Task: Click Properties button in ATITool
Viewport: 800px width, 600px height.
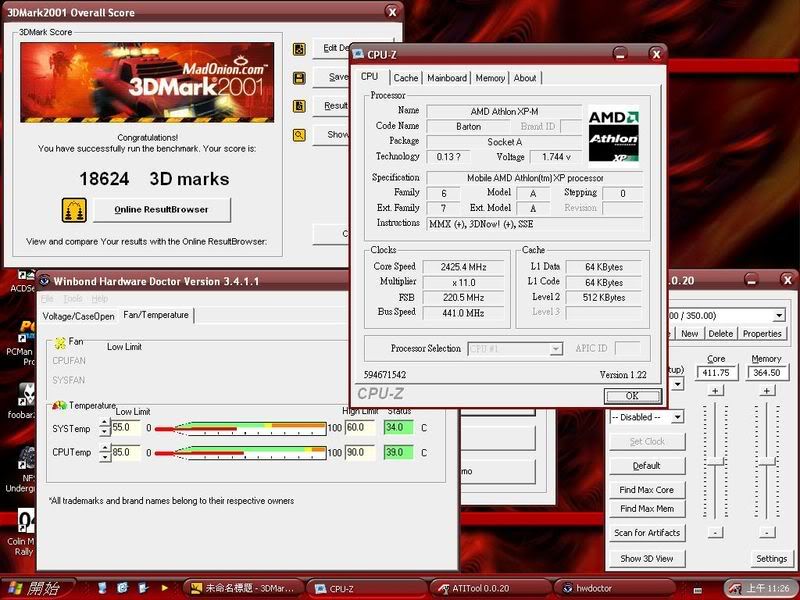Action: (x=762, y=334)
